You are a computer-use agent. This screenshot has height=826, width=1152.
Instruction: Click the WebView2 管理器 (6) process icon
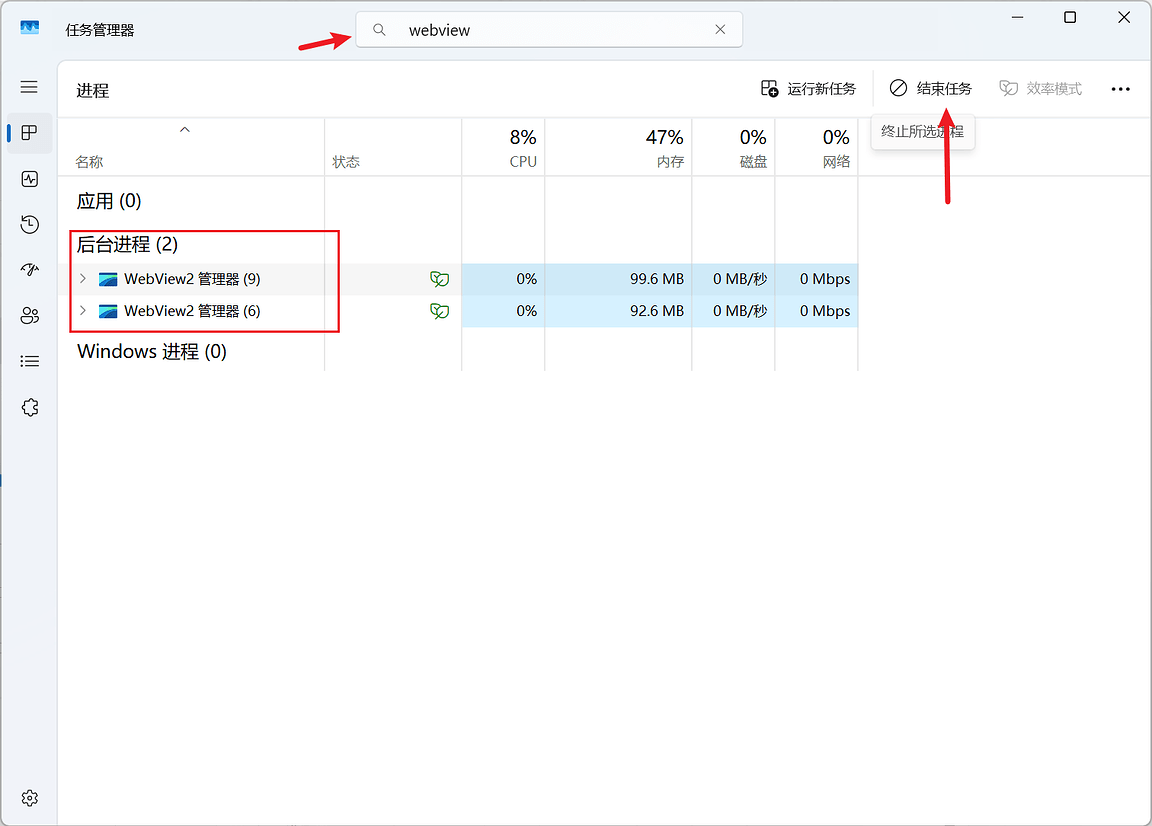click(108, 311)
